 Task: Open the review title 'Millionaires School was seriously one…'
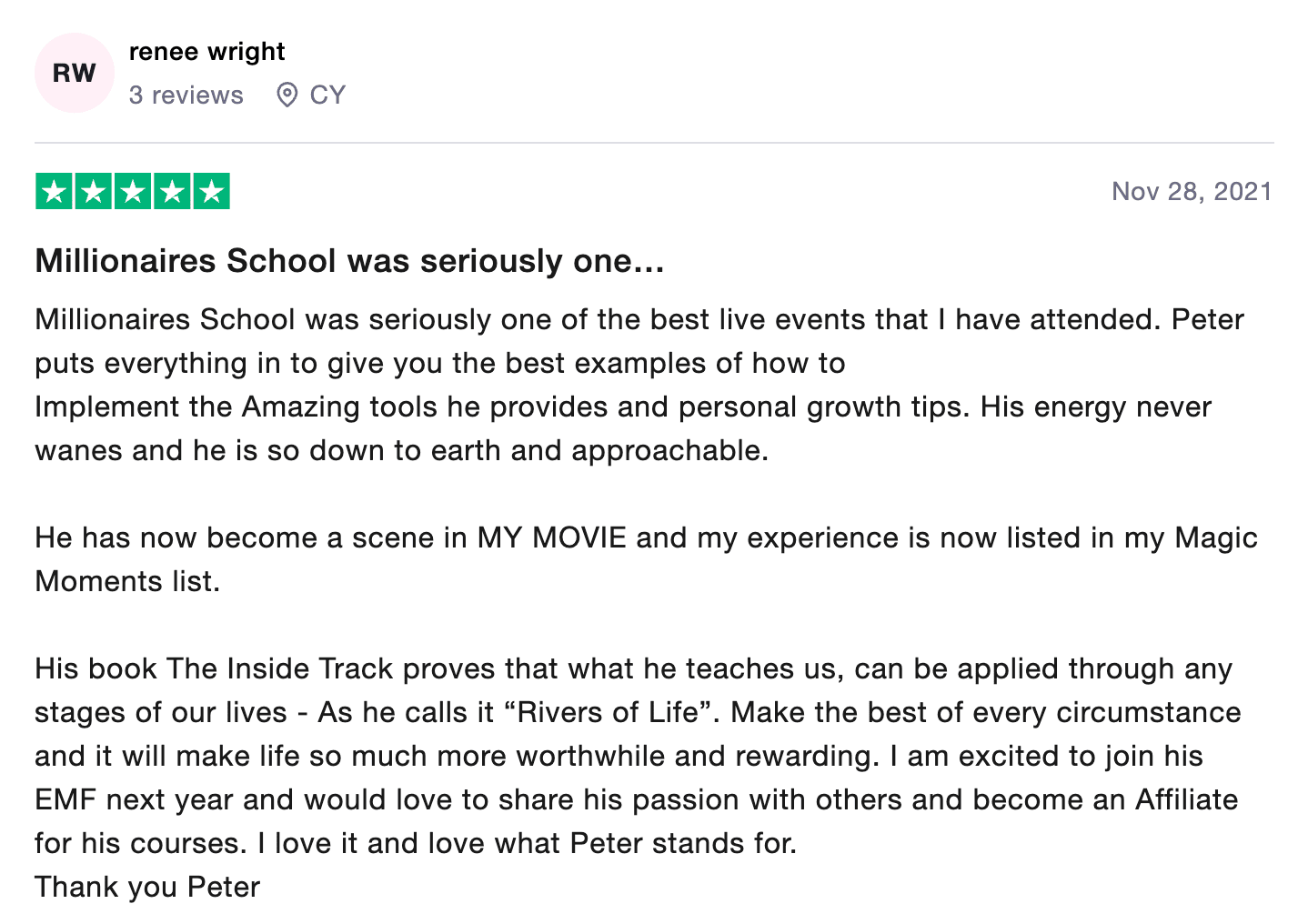pyautogui.click(x=349, y=261)
